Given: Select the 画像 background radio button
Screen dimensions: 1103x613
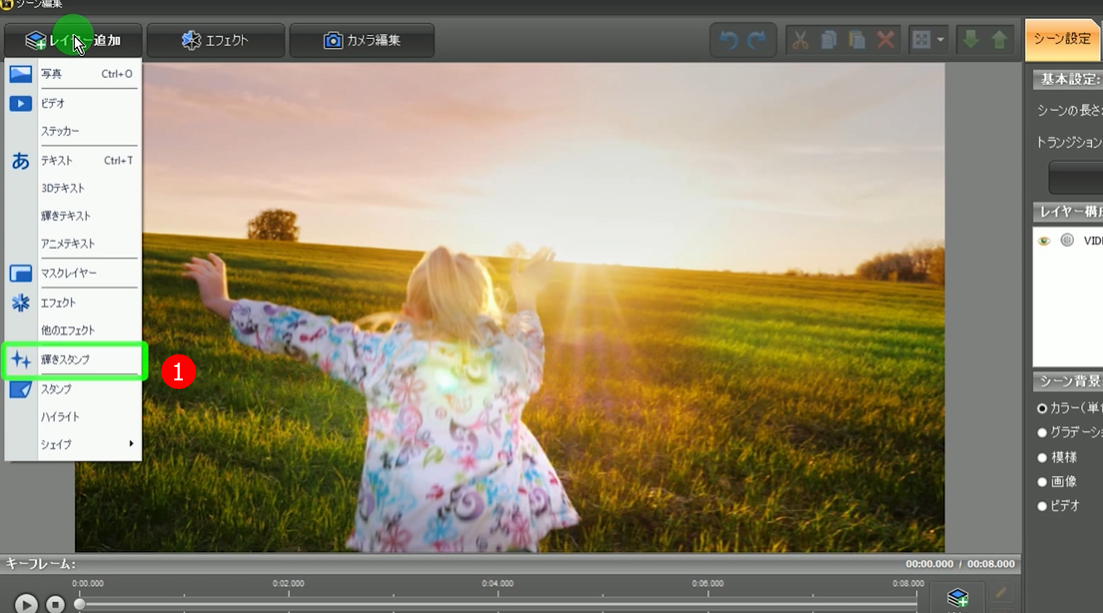Looking at the screenshot, I should click(1042, 482).
